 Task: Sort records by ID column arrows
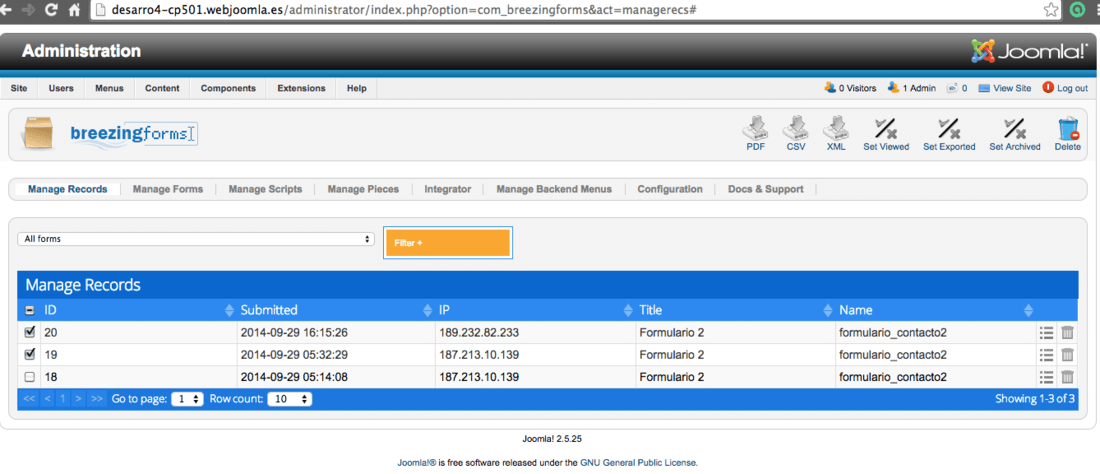click(229, 310)
